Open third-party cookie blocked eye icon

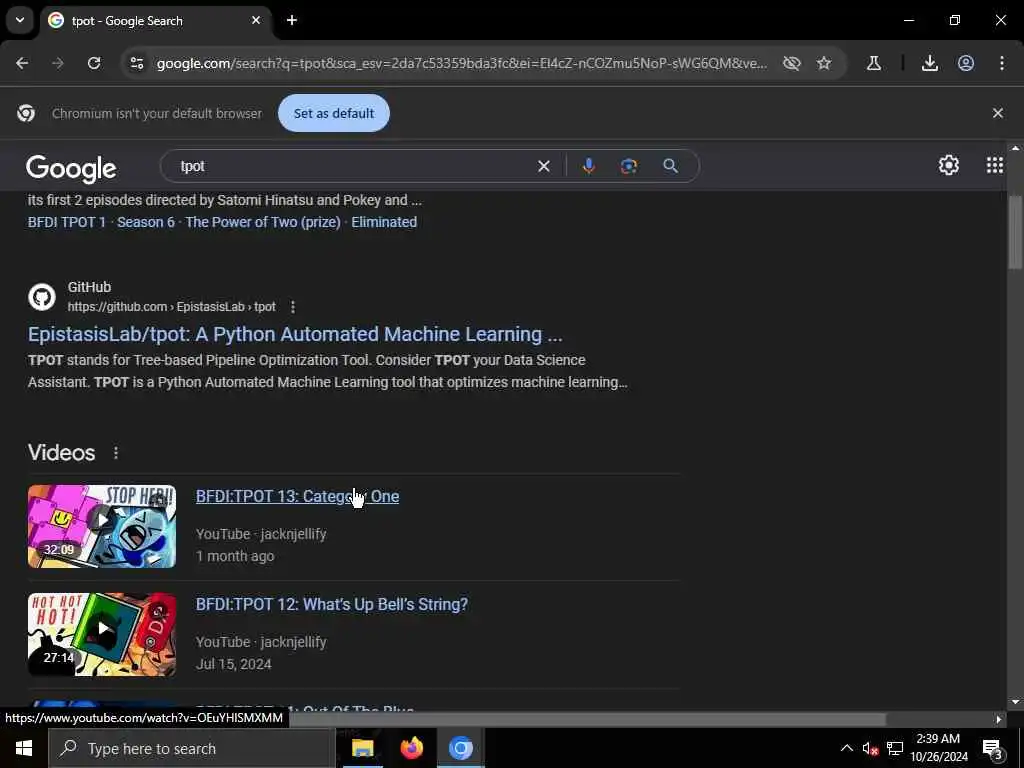tap(792, 63)
